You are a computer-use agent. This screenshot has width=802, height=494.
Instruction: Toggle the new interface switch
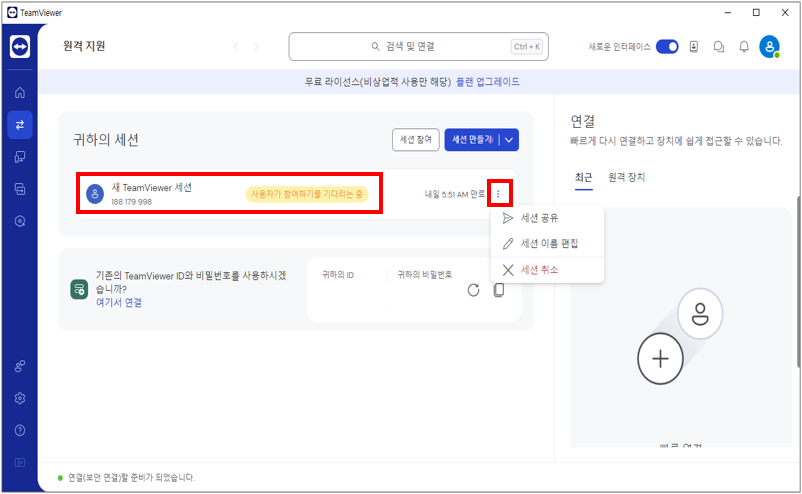click(667, 47)
